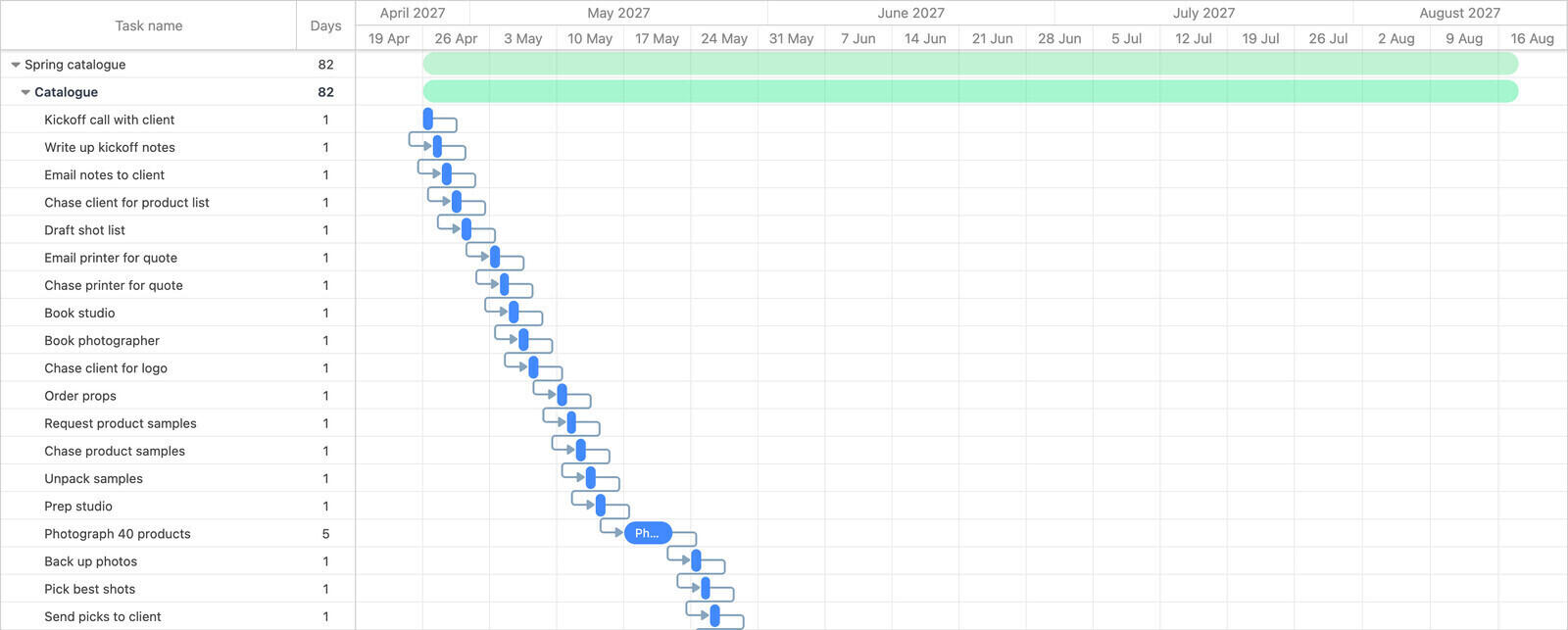Select the Prep studio row
This screenshot has width=1568, height=630.
click(177, 507)
